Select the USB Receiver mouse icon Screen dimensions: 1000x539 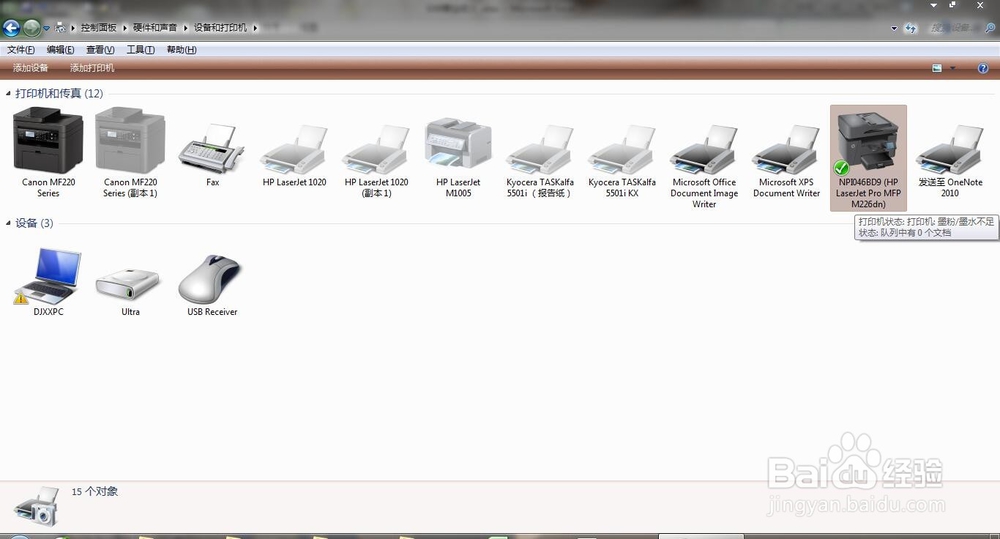(x=210, y=279)
